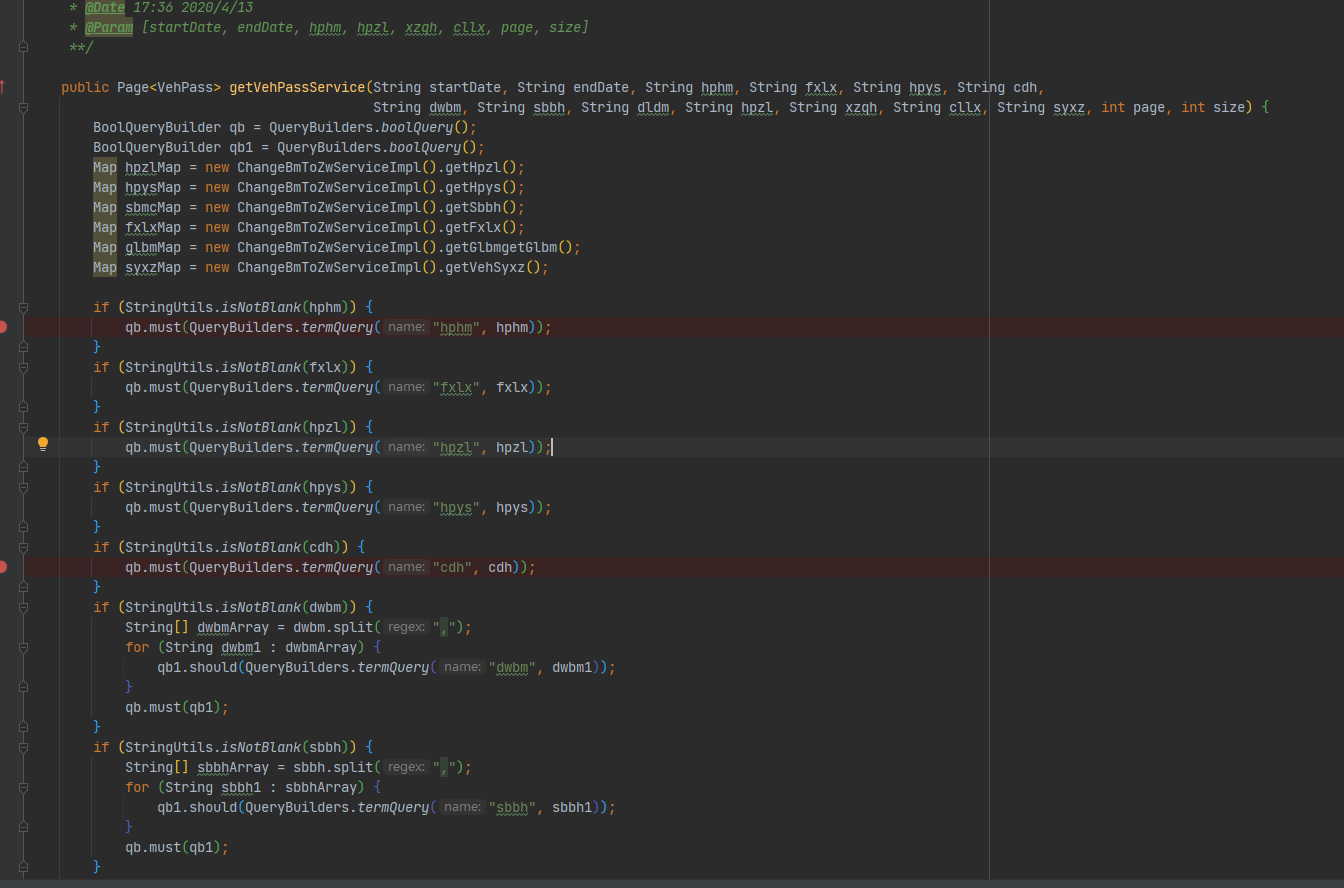Click the fold marker ending the Javadoc comment

click(23, 47)
